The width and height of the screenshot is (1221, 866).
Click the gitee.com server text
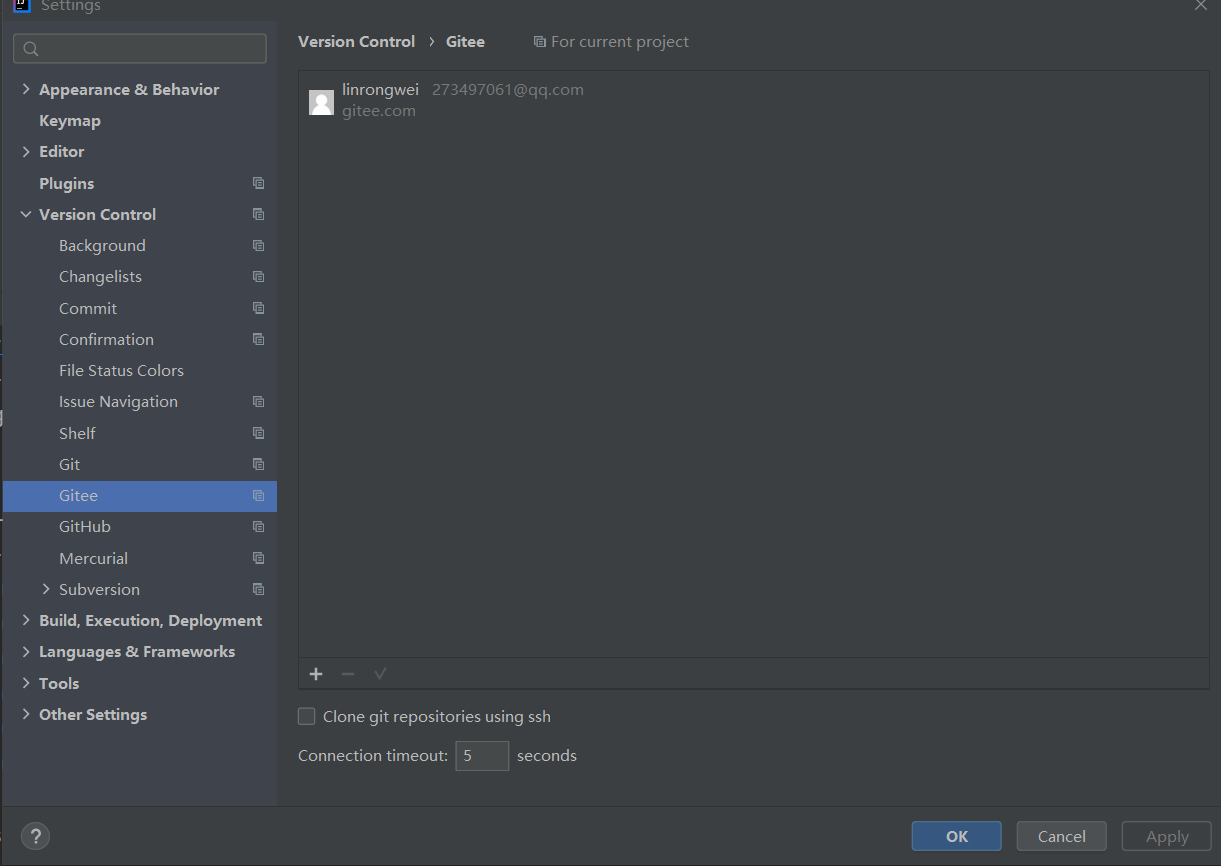click(x=379, y=111)
